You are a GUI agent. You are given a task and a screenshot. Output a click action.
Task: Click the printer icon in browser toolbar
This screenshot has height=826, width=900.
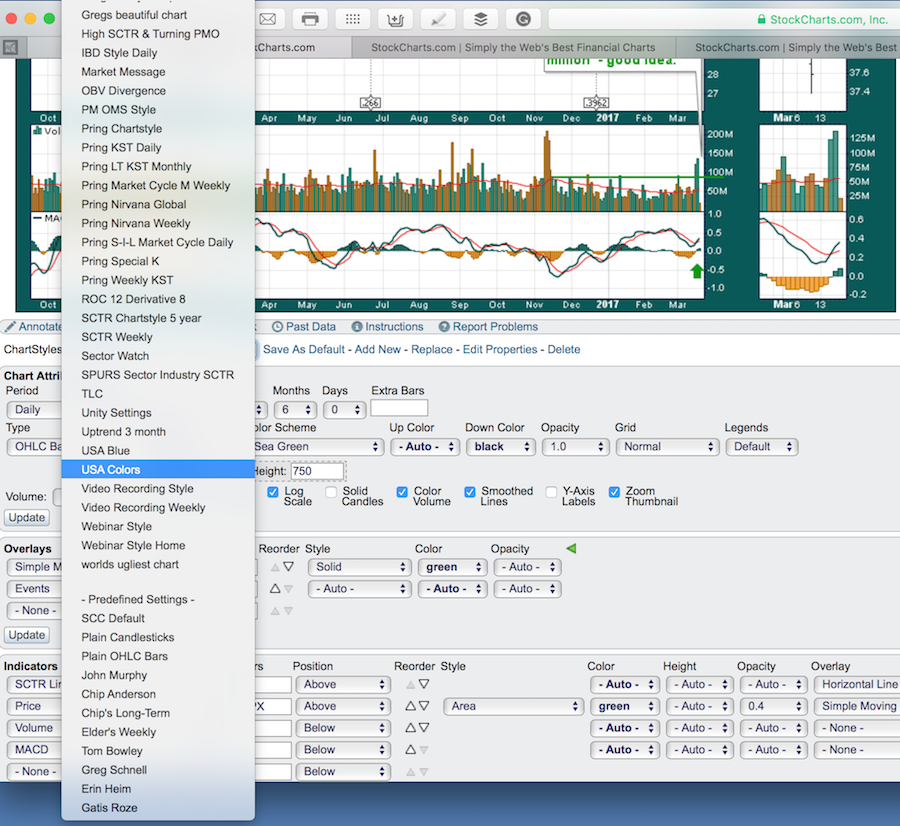tap(310, 19)
